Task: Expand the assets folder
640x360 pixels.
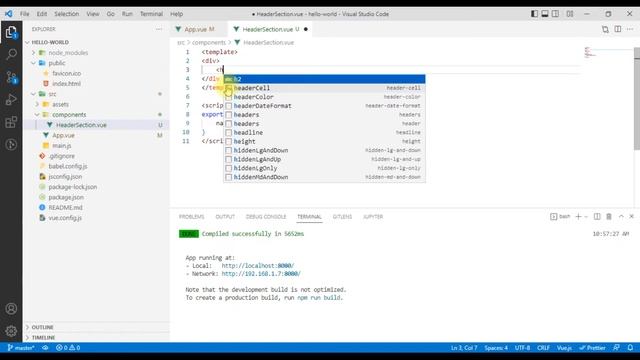Action: [x=37, y=104]
